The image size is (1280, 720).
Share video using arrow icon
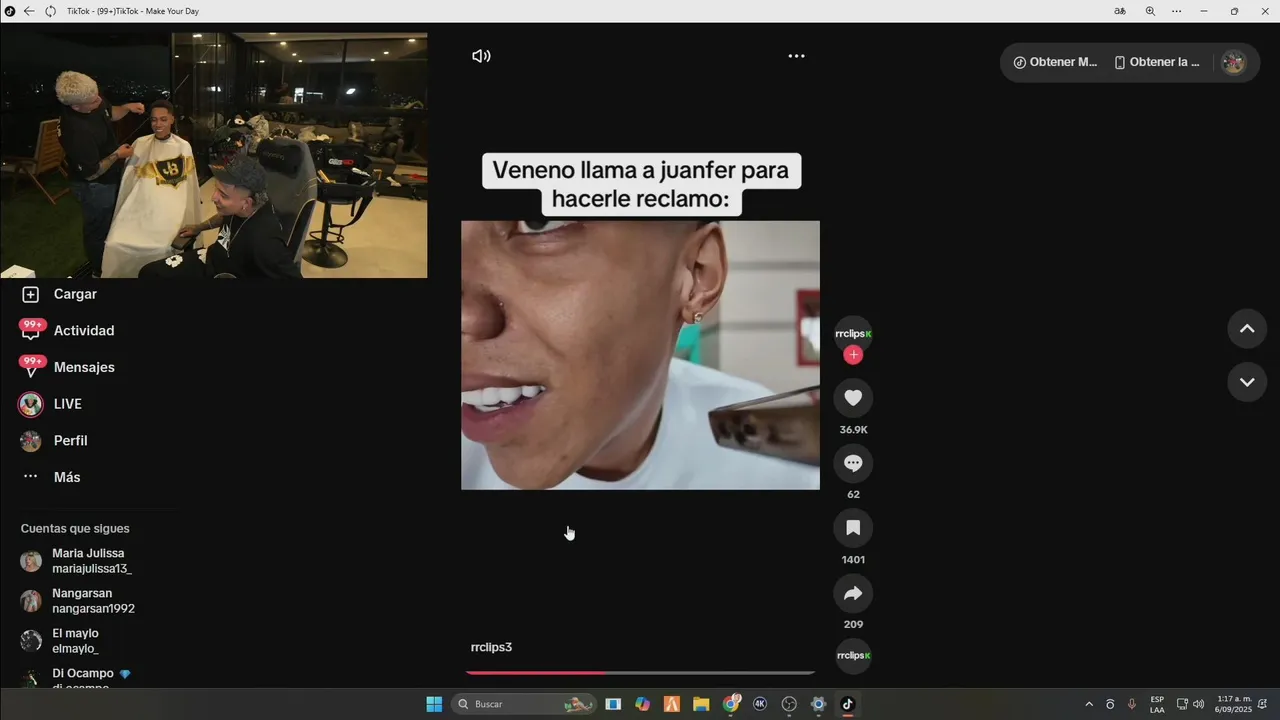pos(853,593)
